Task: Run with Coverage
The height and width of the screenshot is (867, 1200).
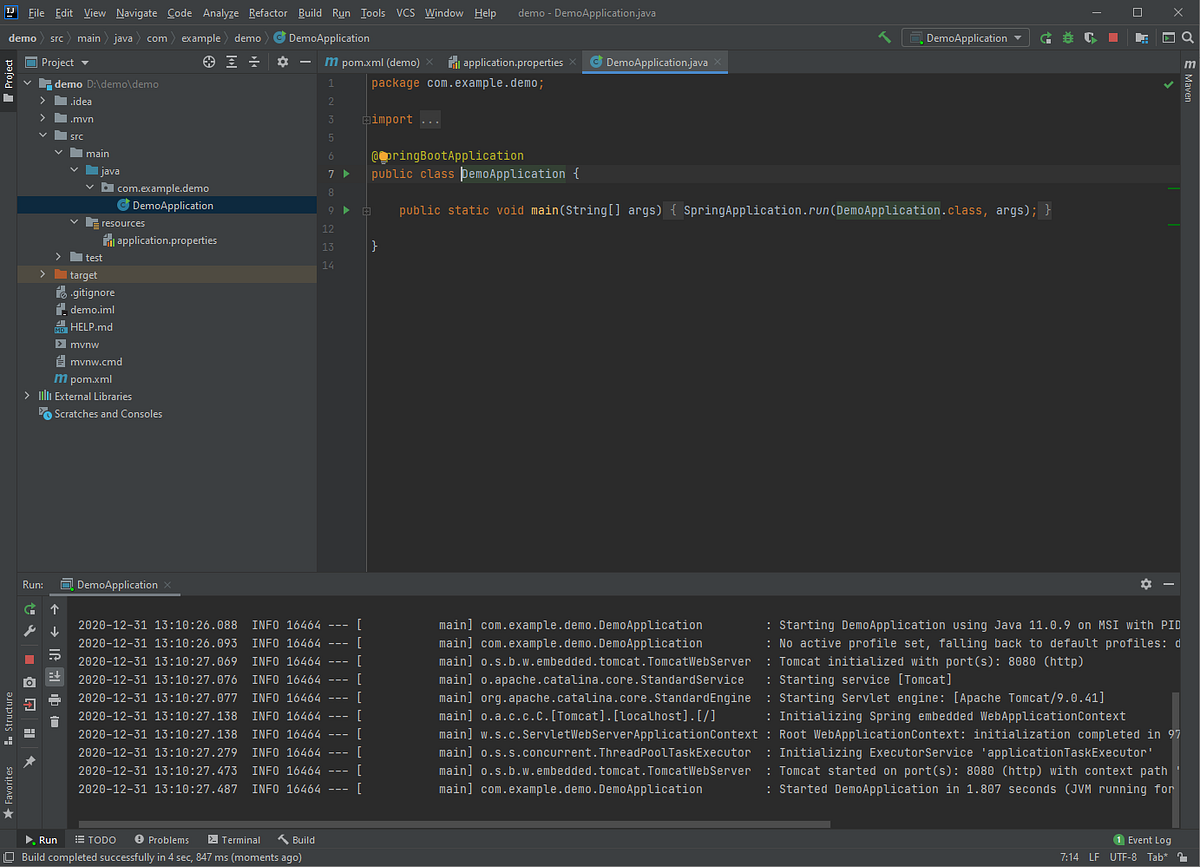Action: [1090, 37]
